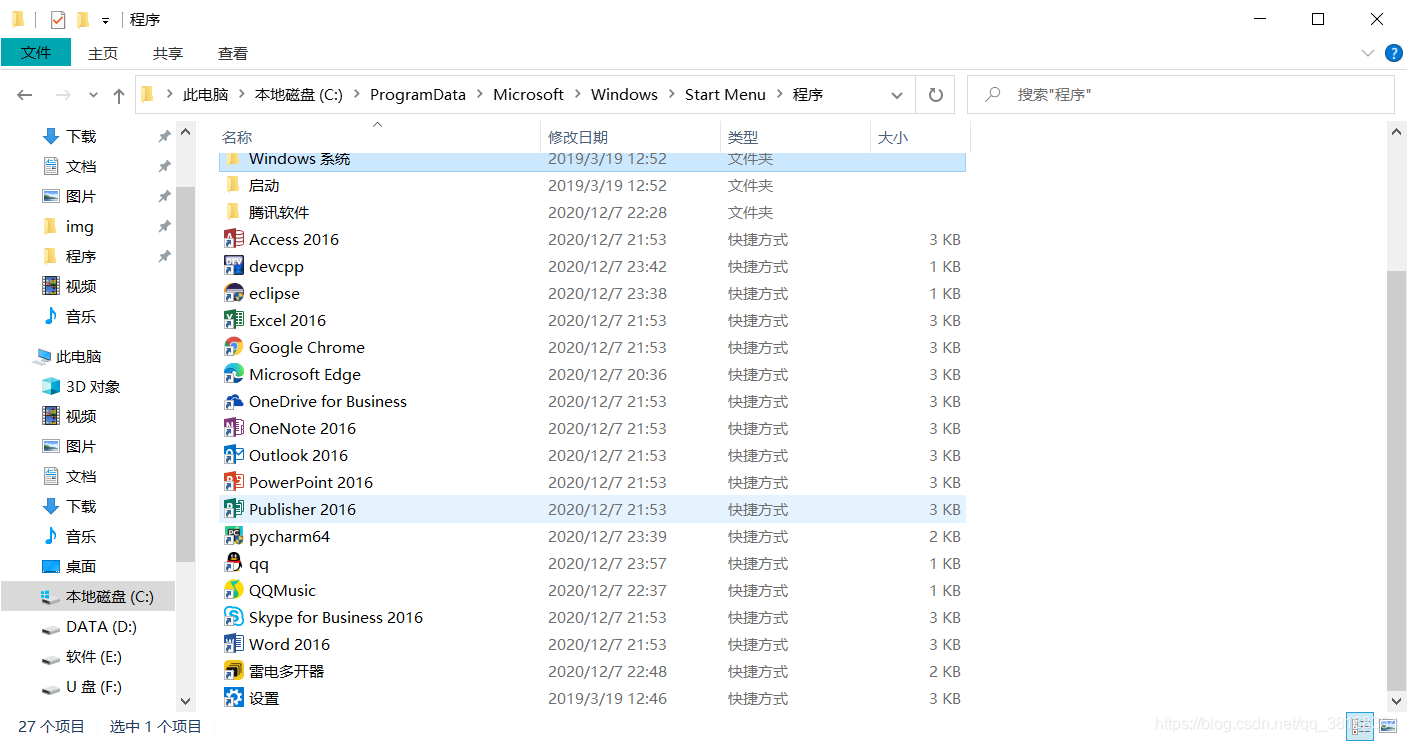Click the refresh button in address bar
This screenshot has height=742, width=1408.
tap(935, 94)
